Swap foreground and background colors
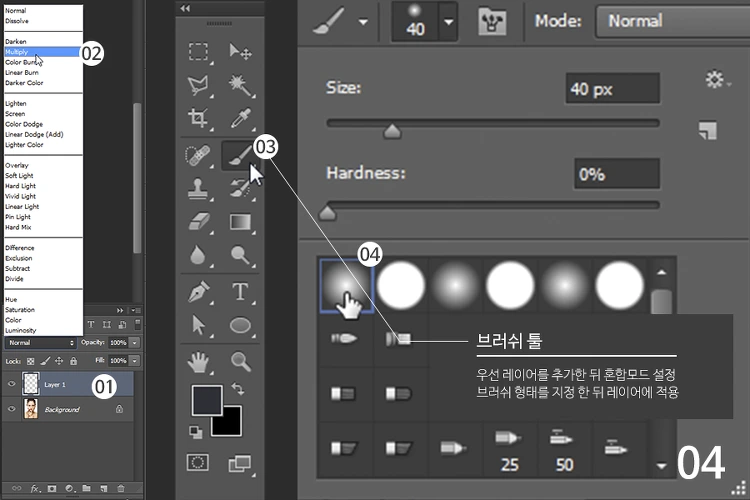This screenshot has height=500, width=750. click(238, 389)
